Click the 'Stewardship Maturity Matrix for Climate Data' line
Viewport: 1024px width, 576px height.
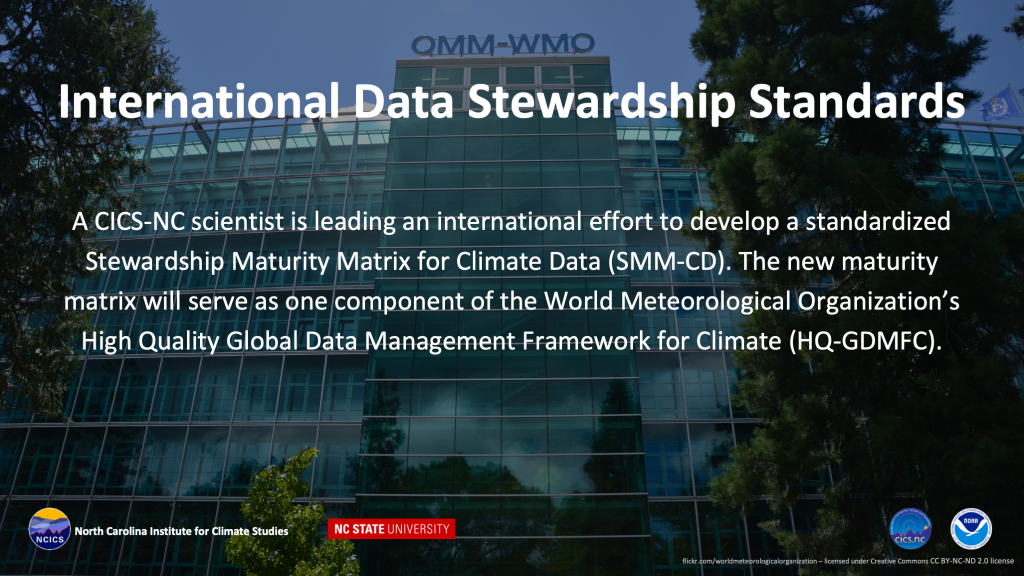coord(511,262)
